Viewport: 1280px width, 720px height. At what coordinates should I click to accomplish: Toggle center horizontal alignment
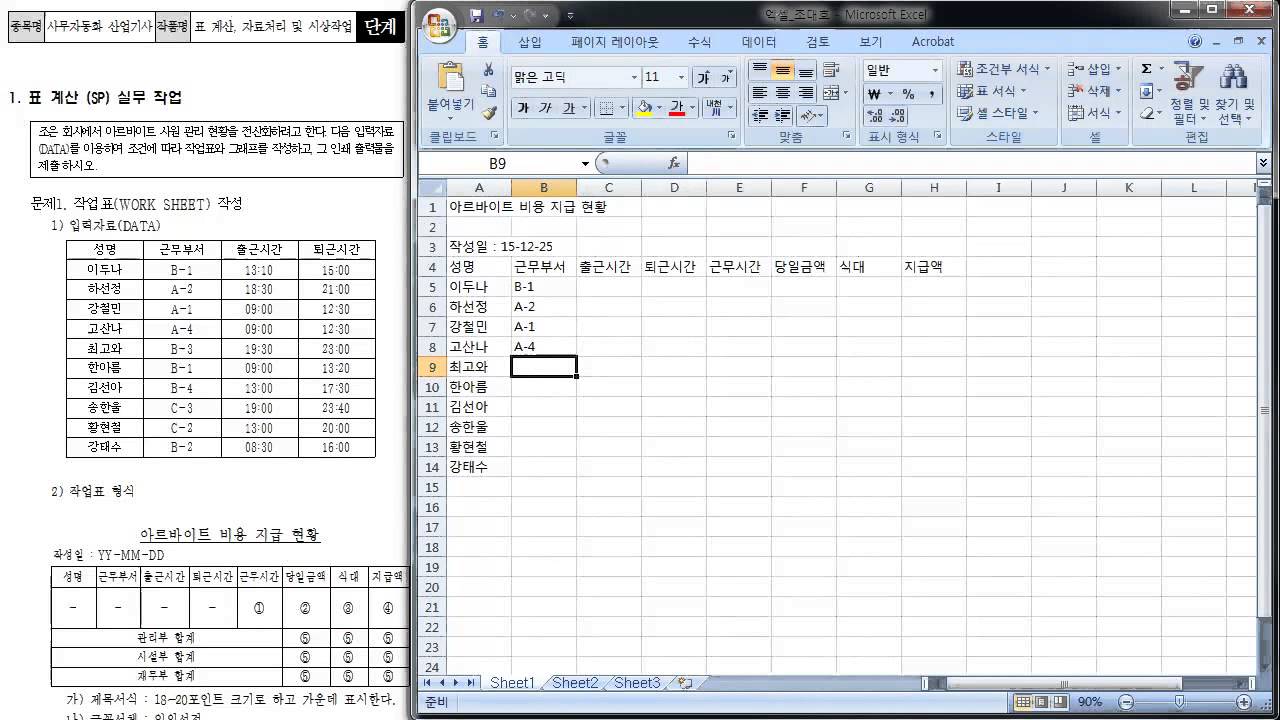[783, 93]
